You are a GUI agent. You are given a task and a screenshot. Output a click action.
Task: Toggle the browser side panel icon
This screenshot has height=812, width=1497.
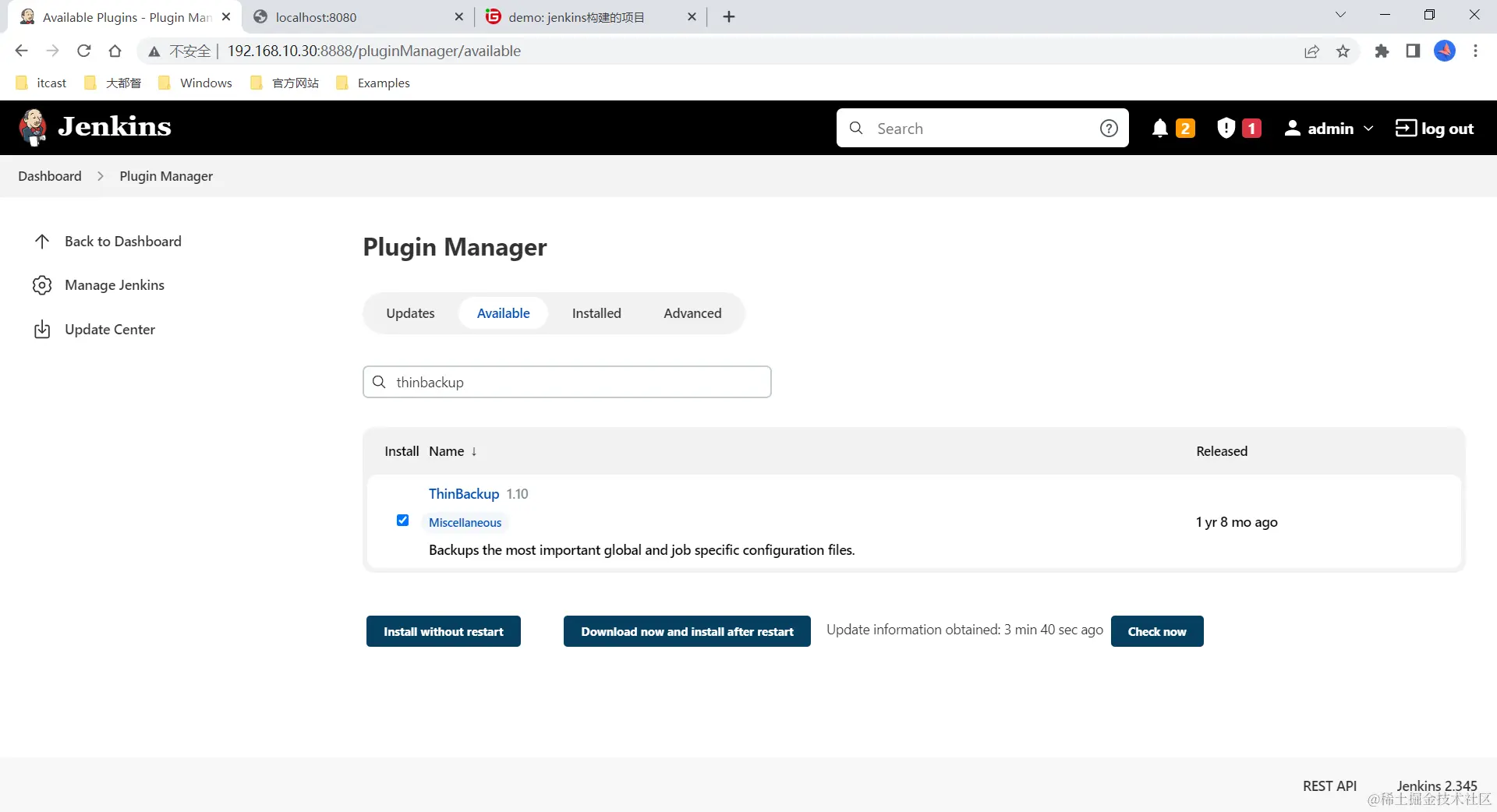tap(1413, 51)
